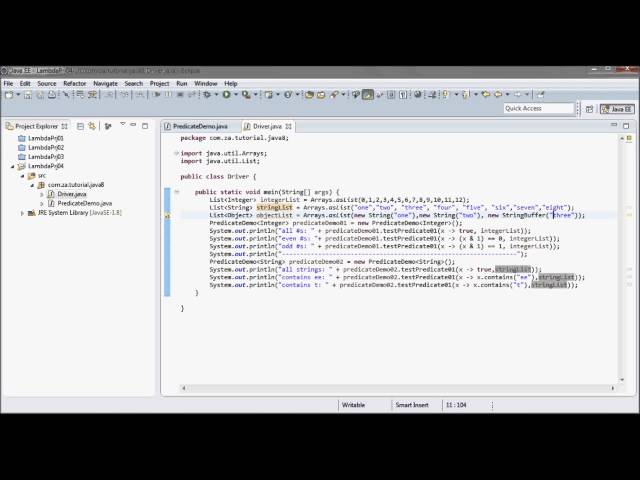Click the Print toolbar icon
Image resolution: width=640 pixels, height=480 pixels.
52,95
